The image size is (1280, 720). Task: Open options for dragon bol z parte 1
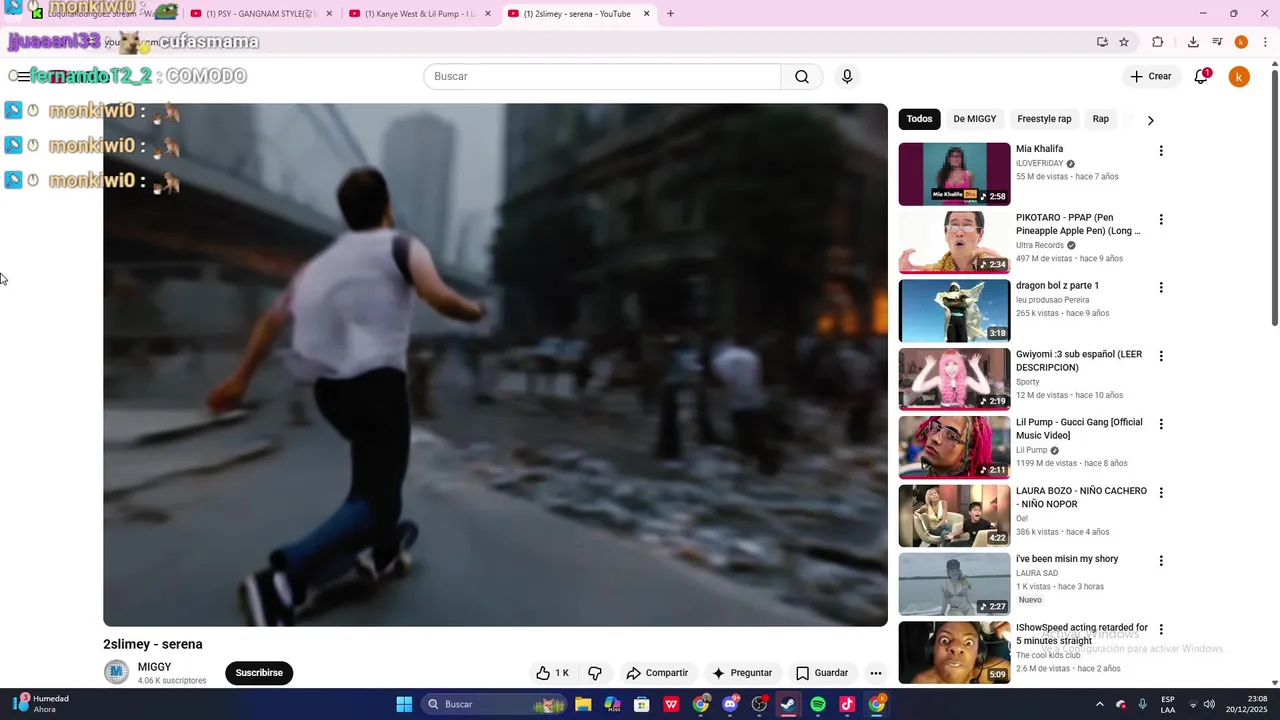pos(1161,288)
